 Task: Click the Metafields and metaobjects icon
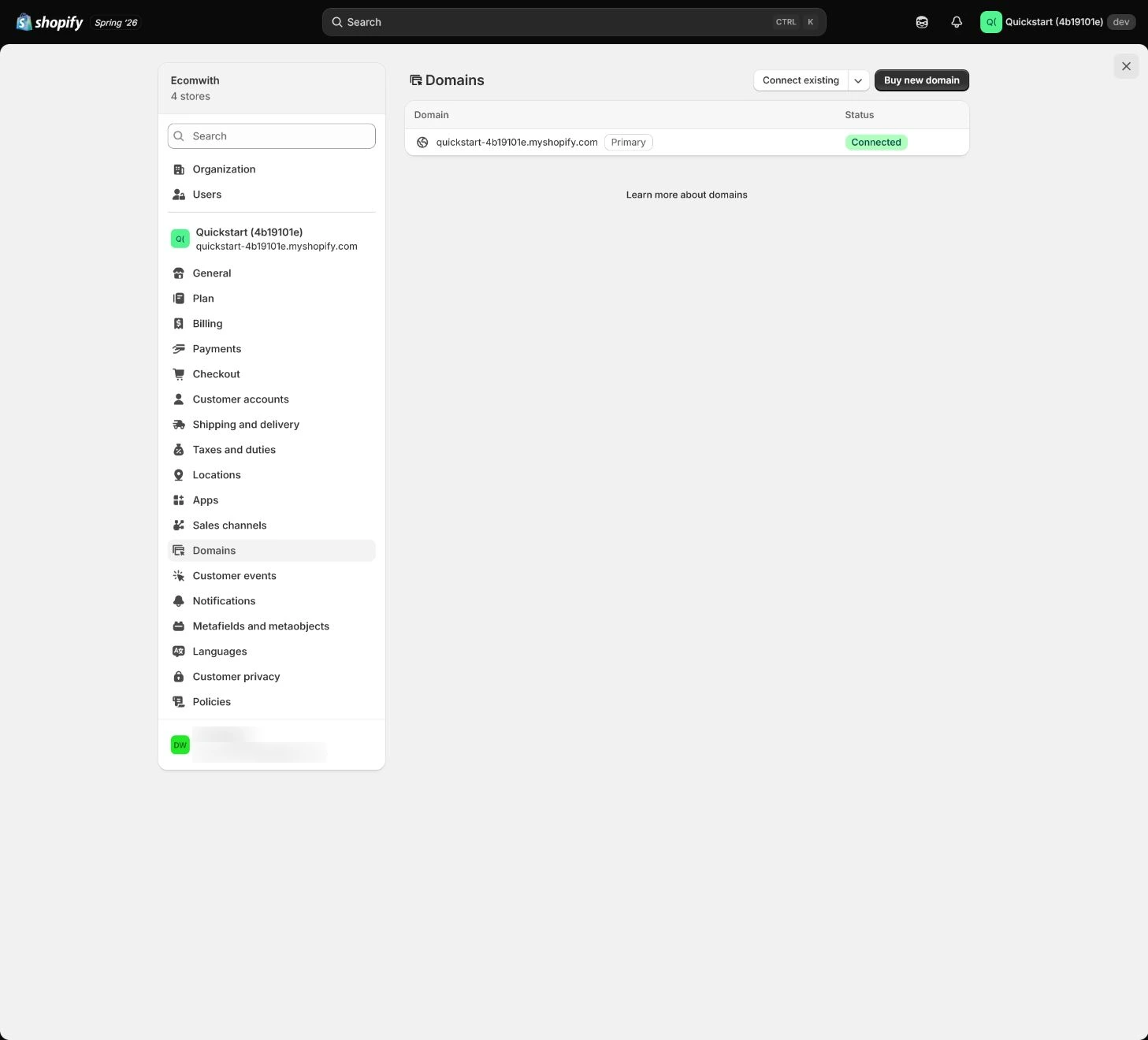[x=179, y=626]
